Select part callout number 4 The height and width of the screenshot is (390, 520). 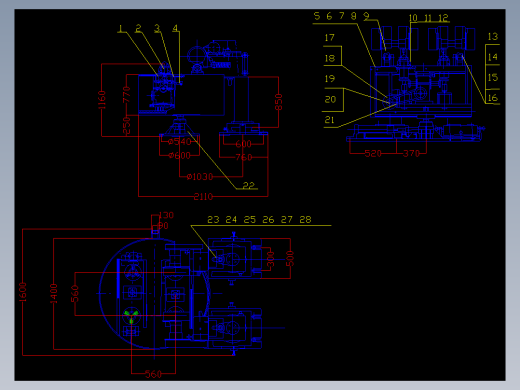click(175, 28)
